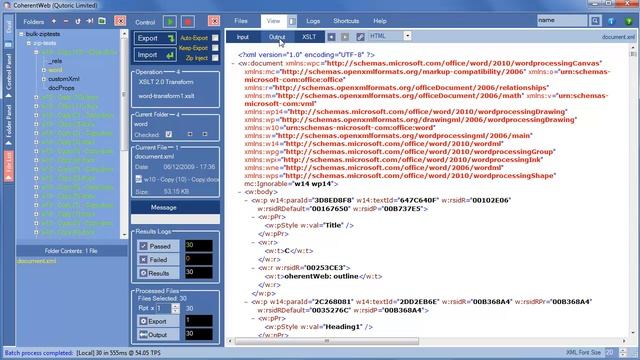
Task: Open the Help tab
Action: pyautogui.click(x=380, y=21)
